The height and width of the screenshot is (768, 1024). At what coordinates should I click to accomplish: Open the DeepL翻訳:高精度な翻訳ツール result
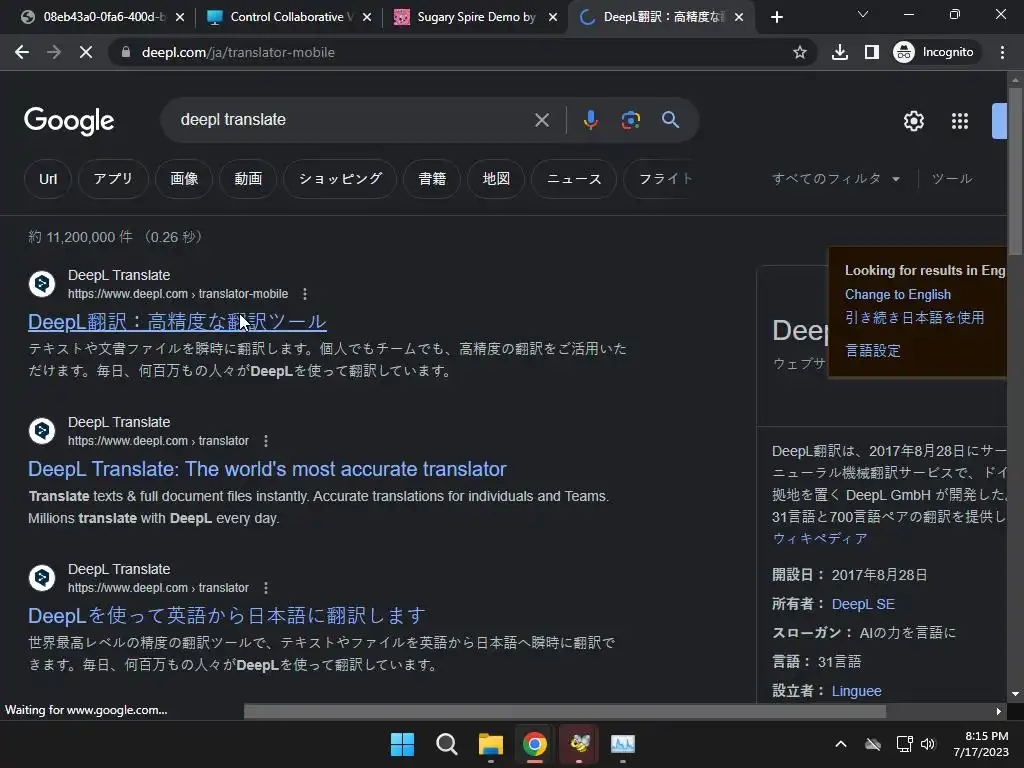tap(177, 322)
